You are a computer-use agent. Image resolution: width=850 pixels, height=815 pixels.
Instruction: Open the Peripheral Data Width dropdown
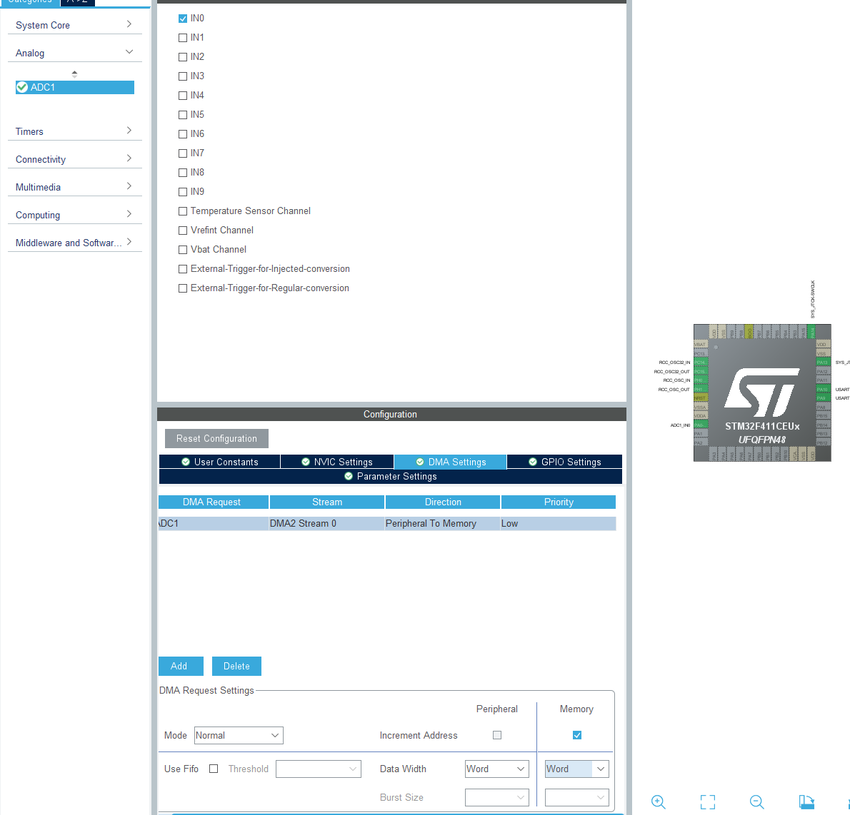(497, 768)
